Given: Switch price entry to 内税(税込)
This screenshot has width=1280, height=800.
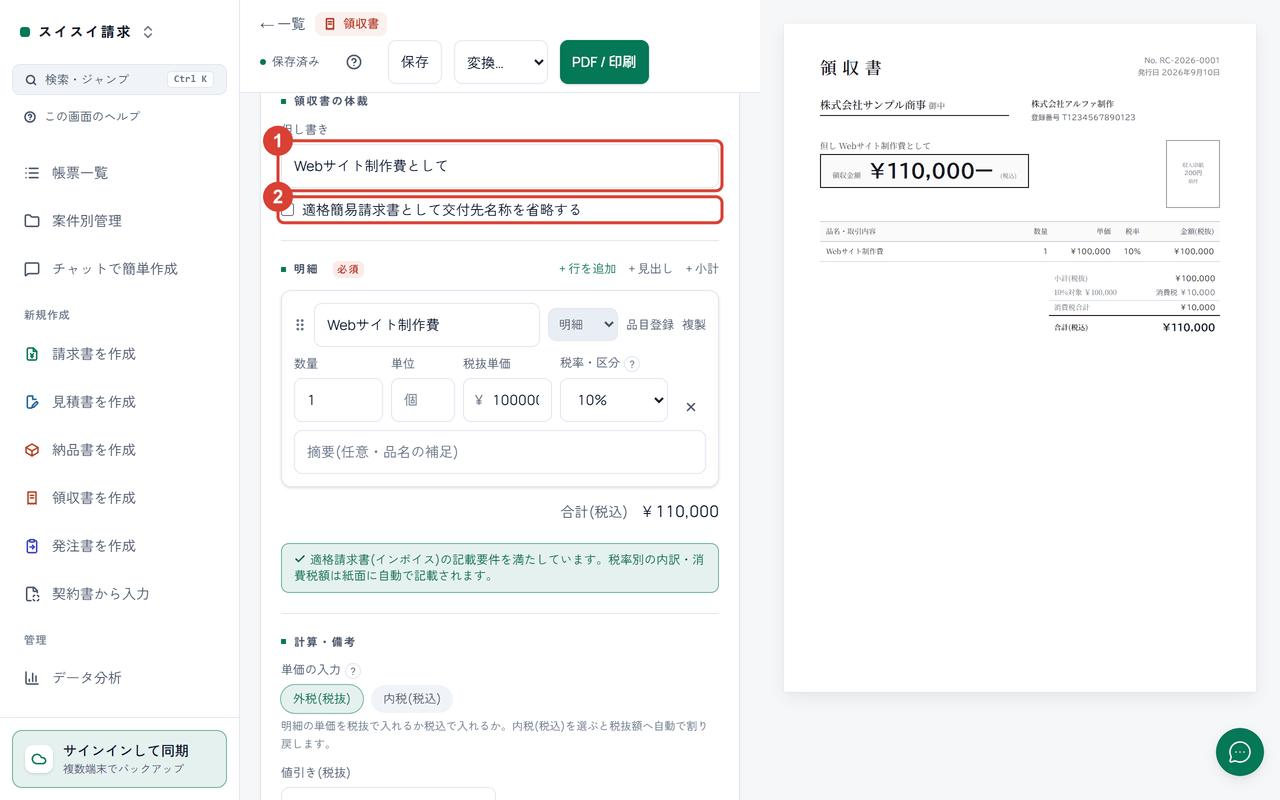Looking at the screenshot, I should pos(412,699).
